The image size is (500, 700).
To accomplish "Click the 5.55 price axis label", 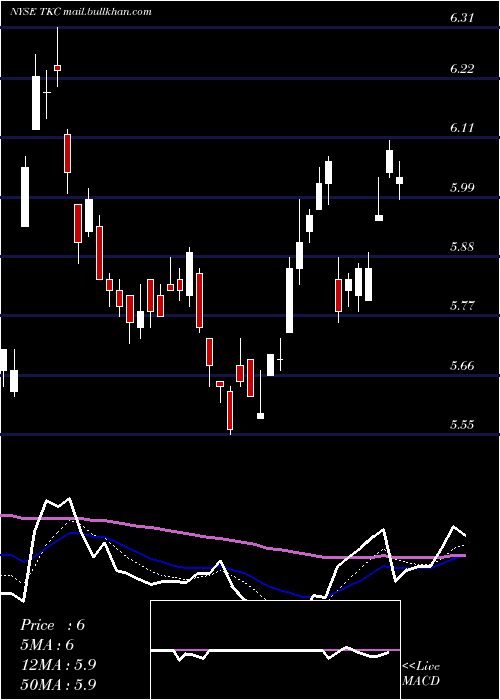I will (x=462, y=425).
